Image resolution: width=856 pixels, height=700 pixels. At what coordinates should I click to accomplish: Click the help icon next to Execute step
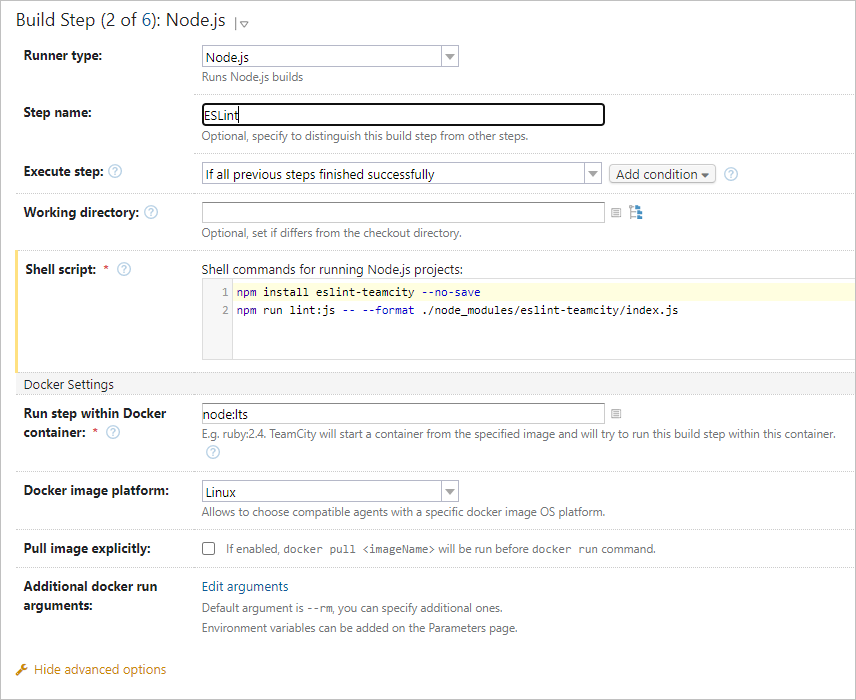116,171
